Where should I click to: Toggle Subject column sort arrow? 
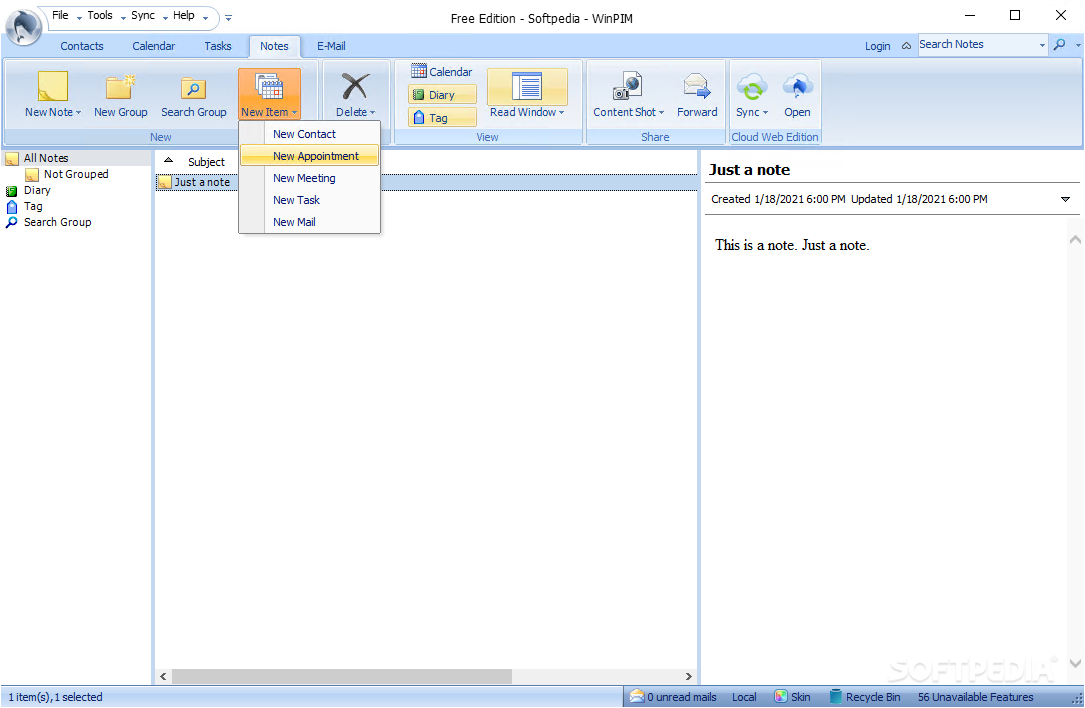click(x=168, y=160)
